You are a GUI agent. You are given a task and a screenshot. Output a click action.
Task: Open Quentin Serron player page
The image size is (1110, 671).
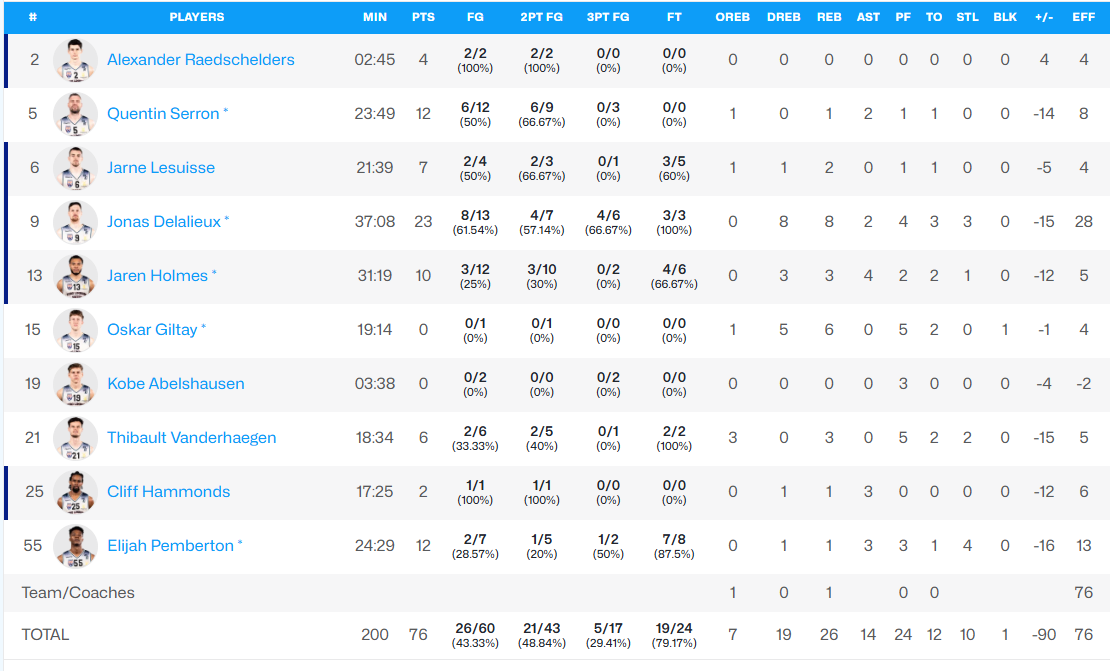[163, 114]
